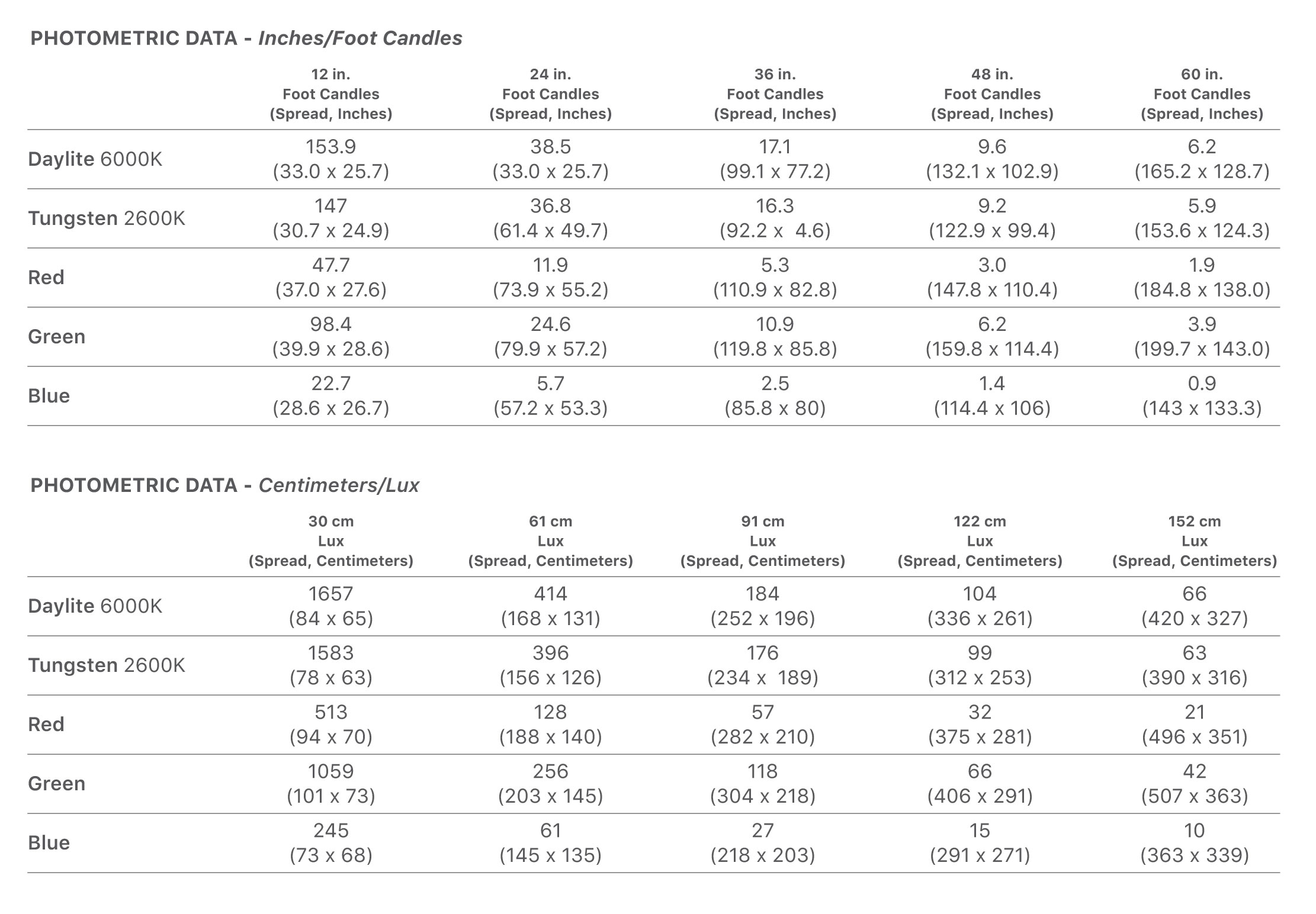
Task: Click the Daylite 153.9 foot candles value
Action: [330, 147]
